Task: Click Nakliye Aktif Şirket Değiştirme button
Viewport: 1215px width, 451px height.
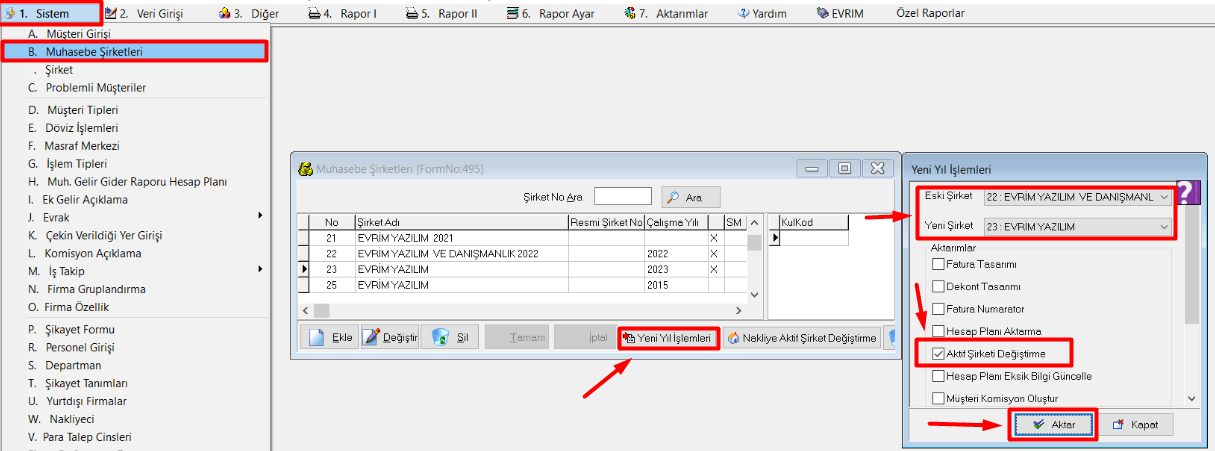Action: click(803, 338)
